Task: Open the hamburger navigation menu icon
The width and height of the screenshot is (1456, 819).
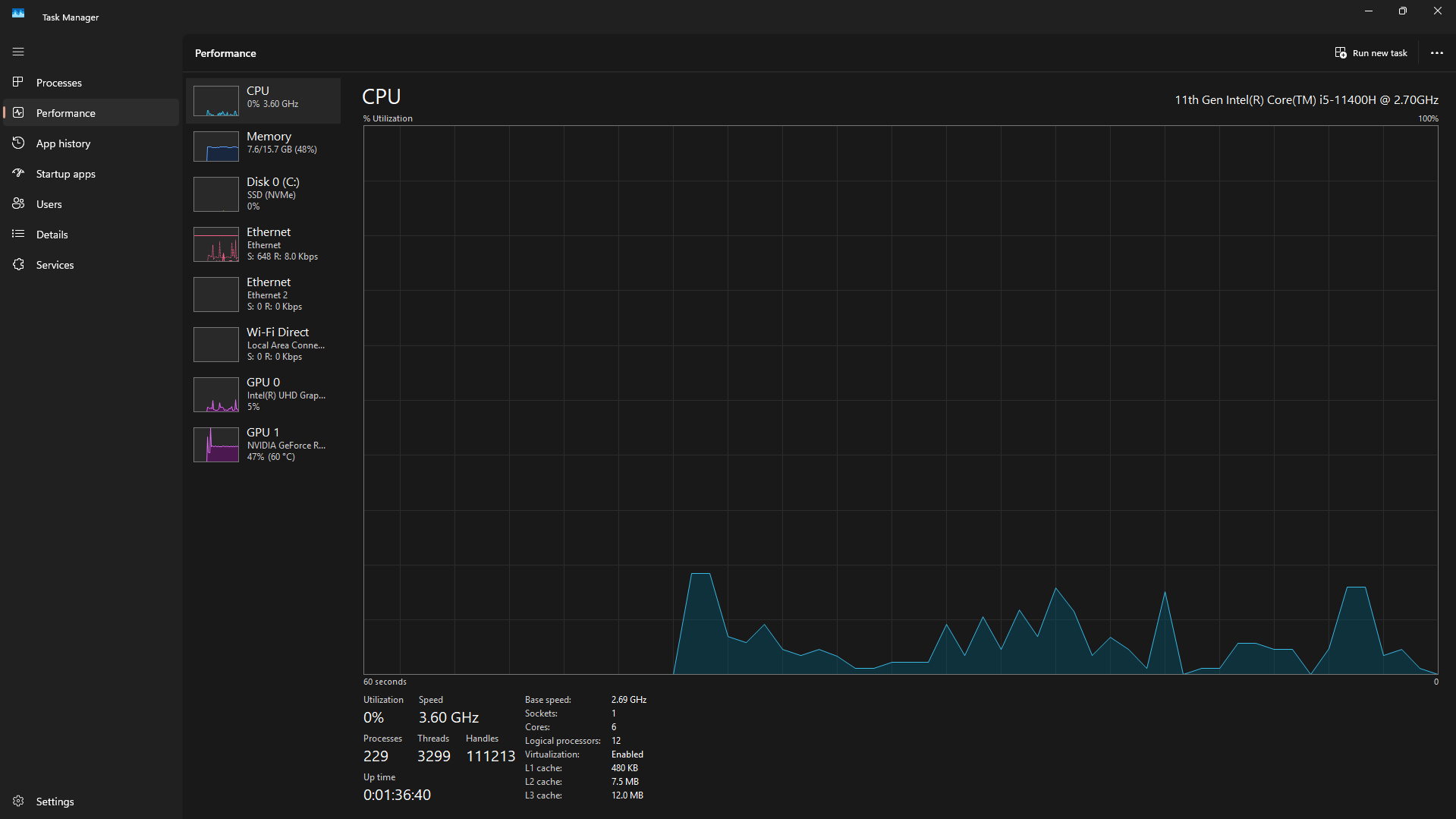Action: 18,52
